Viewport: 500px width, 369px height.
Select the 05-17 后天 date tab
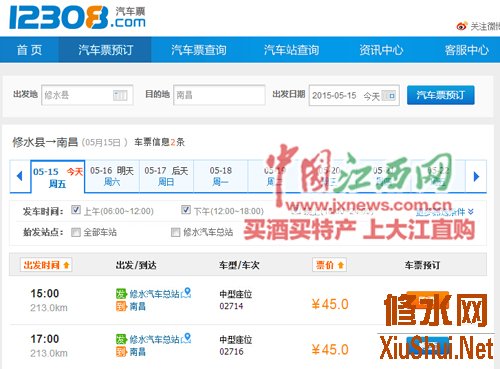tap(166, 176)
